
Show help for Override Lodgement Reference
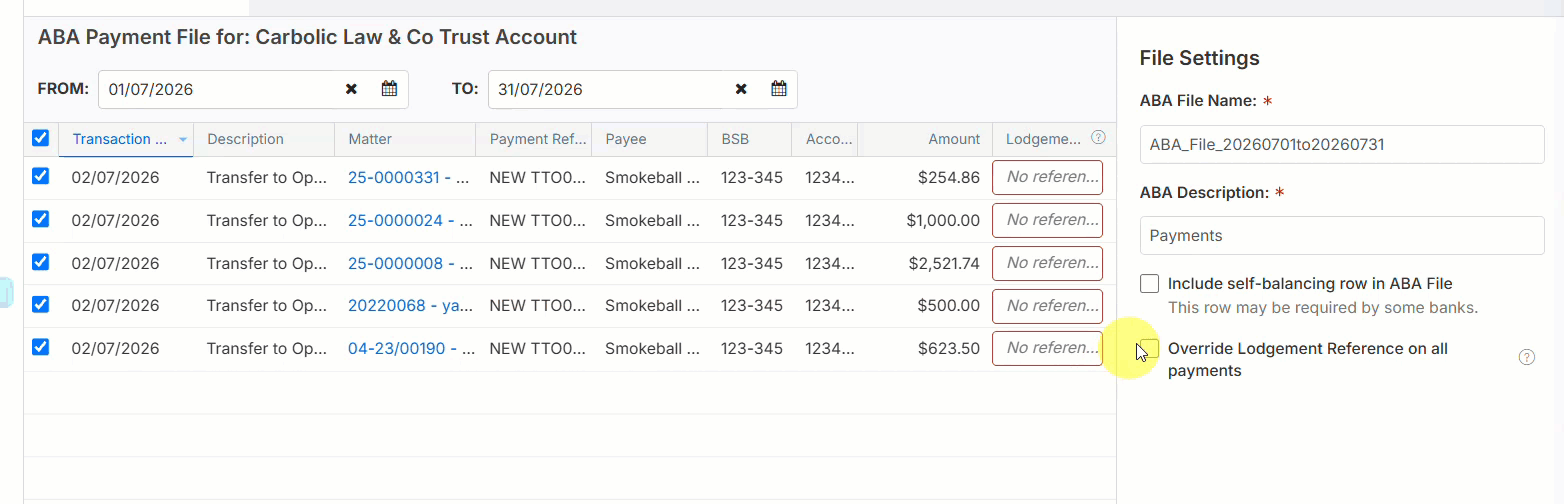(x=1527, y=357)
